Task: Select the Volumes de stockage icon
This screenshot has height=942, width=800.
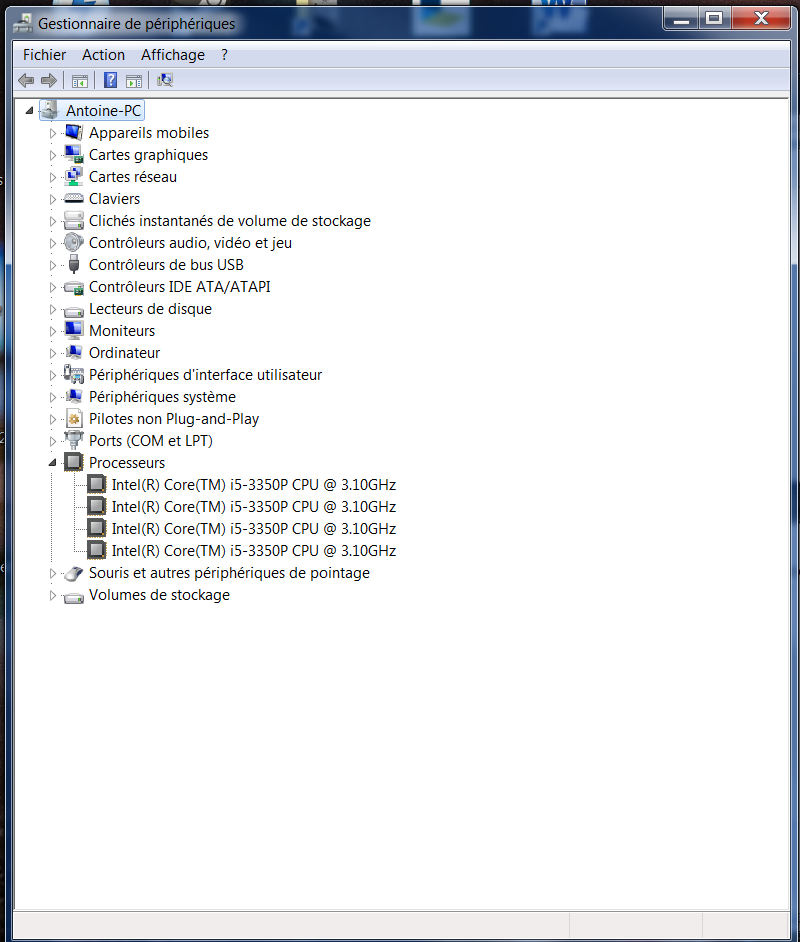Action: pos(74,597)
